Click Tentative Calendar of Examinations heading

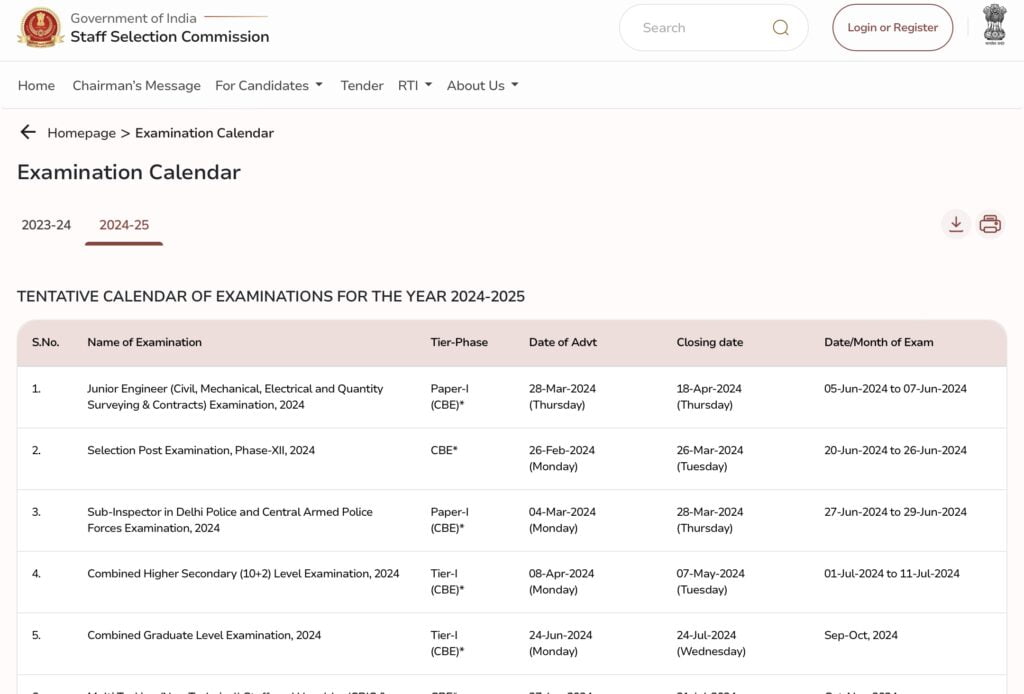(x=271, y=296)
